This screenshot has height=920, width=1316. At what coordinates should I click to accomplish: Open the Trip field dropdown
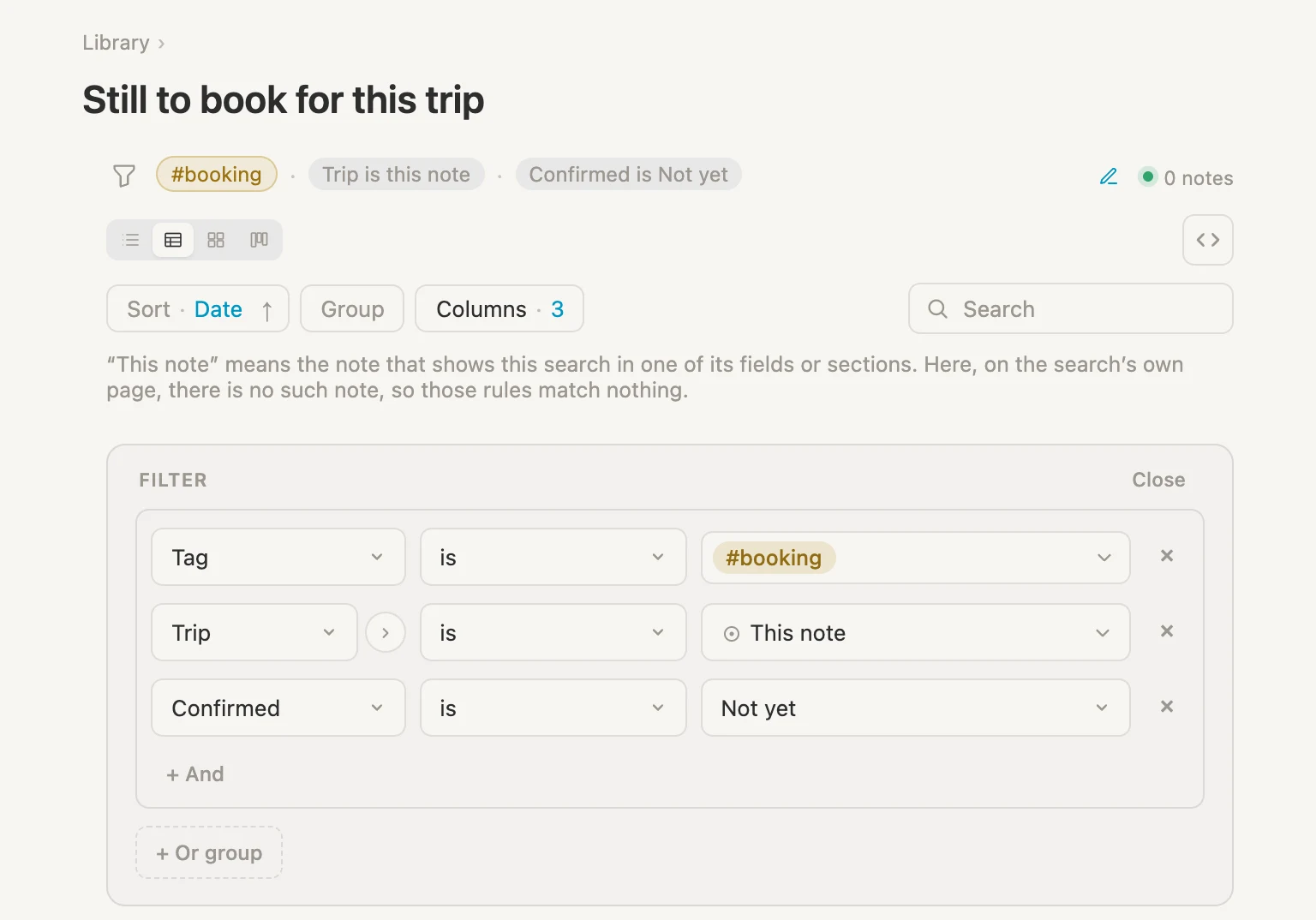[254, 632]
